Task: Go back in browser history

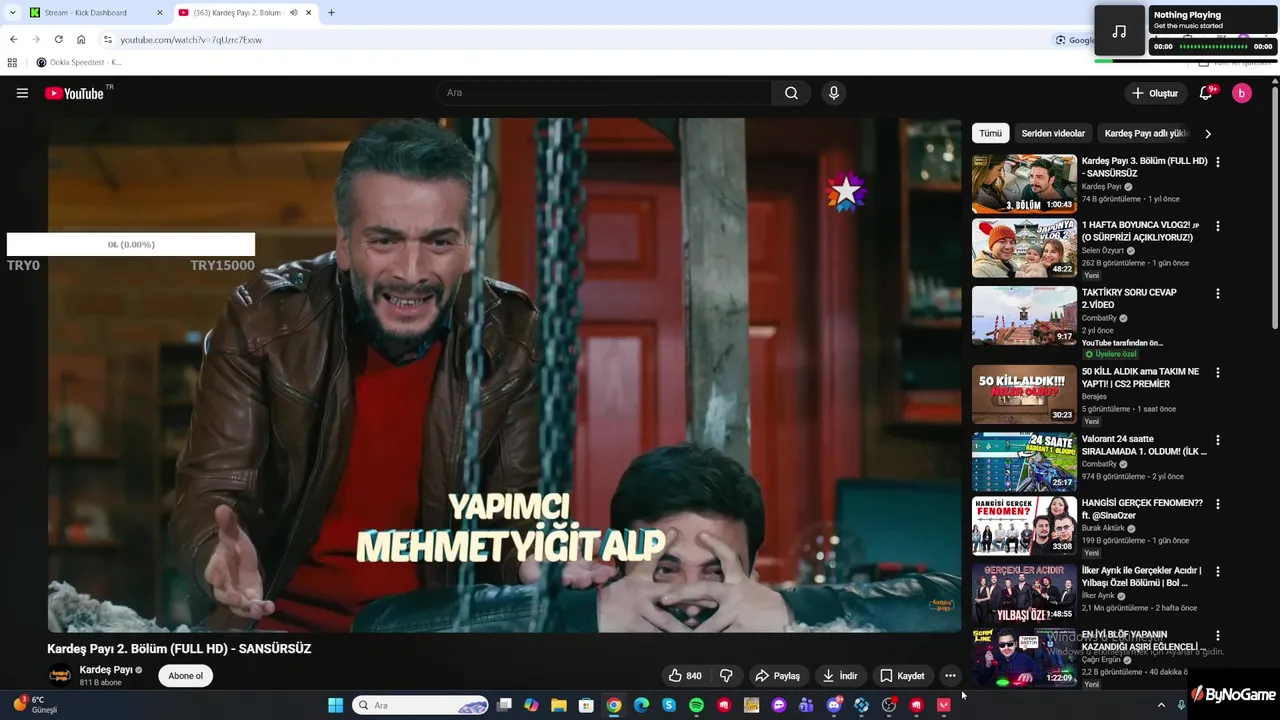Action: 14,40
